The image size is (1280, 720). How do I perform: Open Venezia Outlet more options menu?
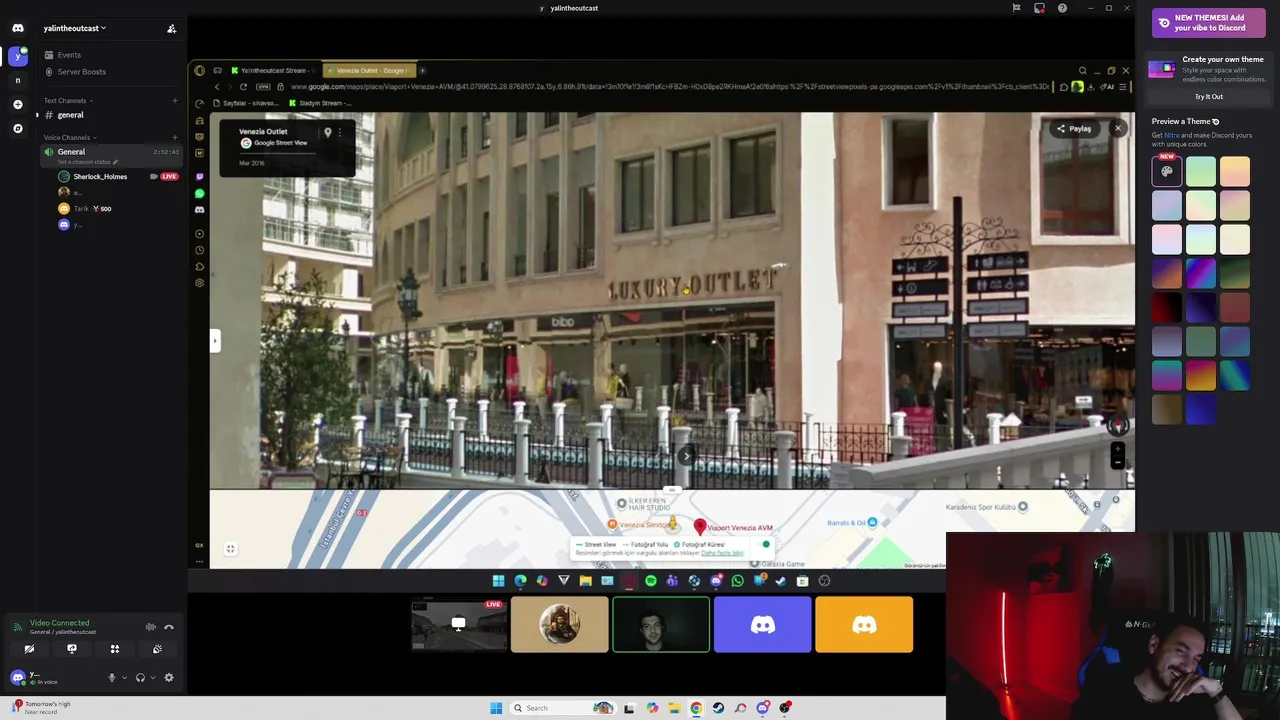click(x=340, y=132)
